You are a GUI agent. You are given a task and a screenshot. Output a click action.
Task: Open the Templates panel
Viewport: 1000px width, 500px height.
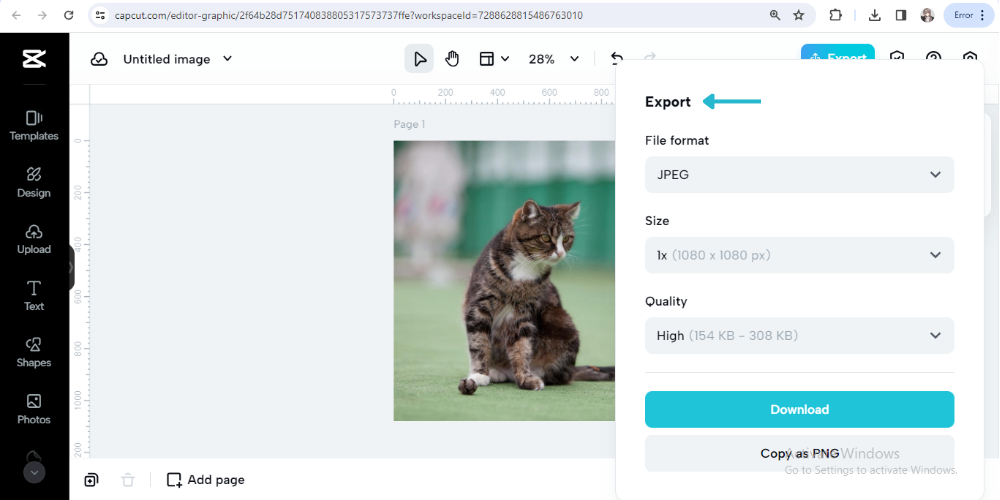[x=34, y=126]
